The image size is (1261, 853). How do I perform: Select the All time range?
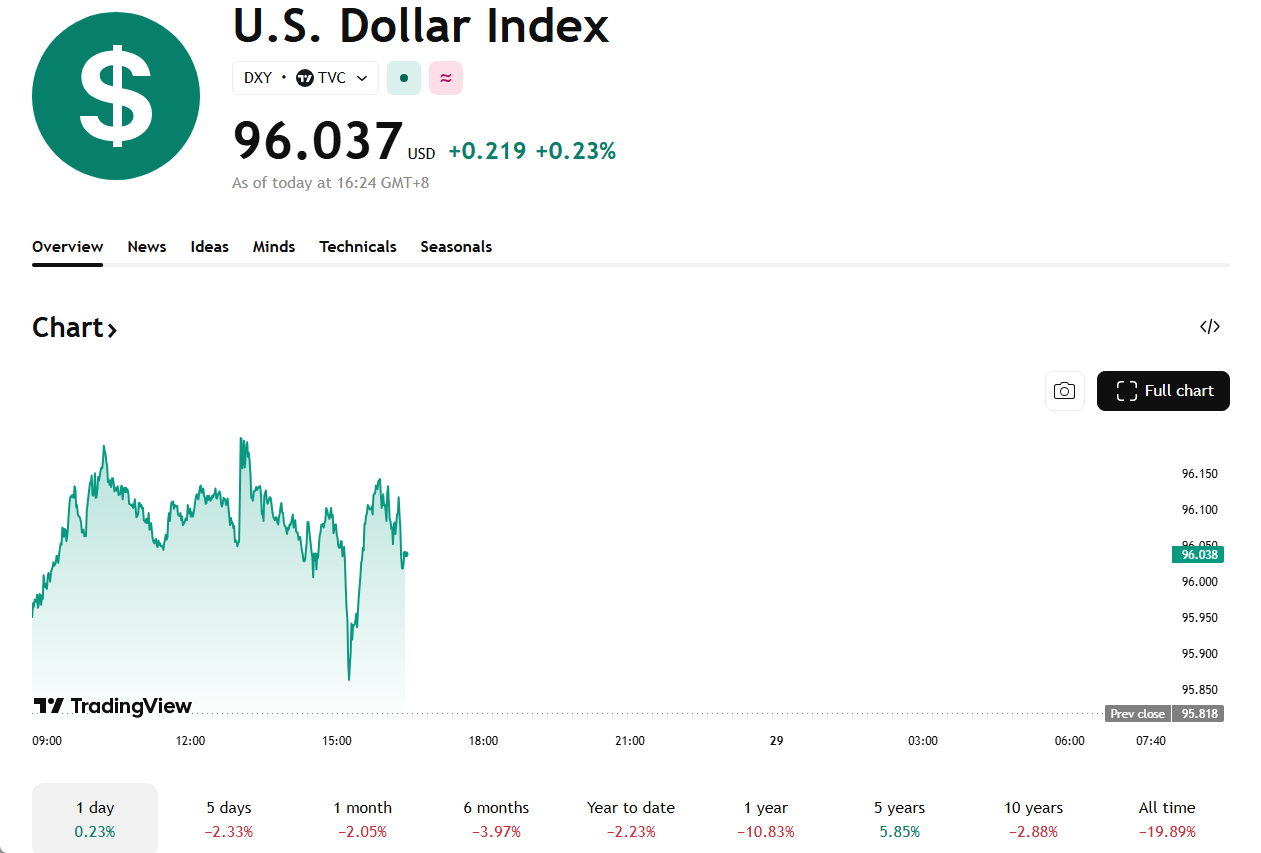1167,818
